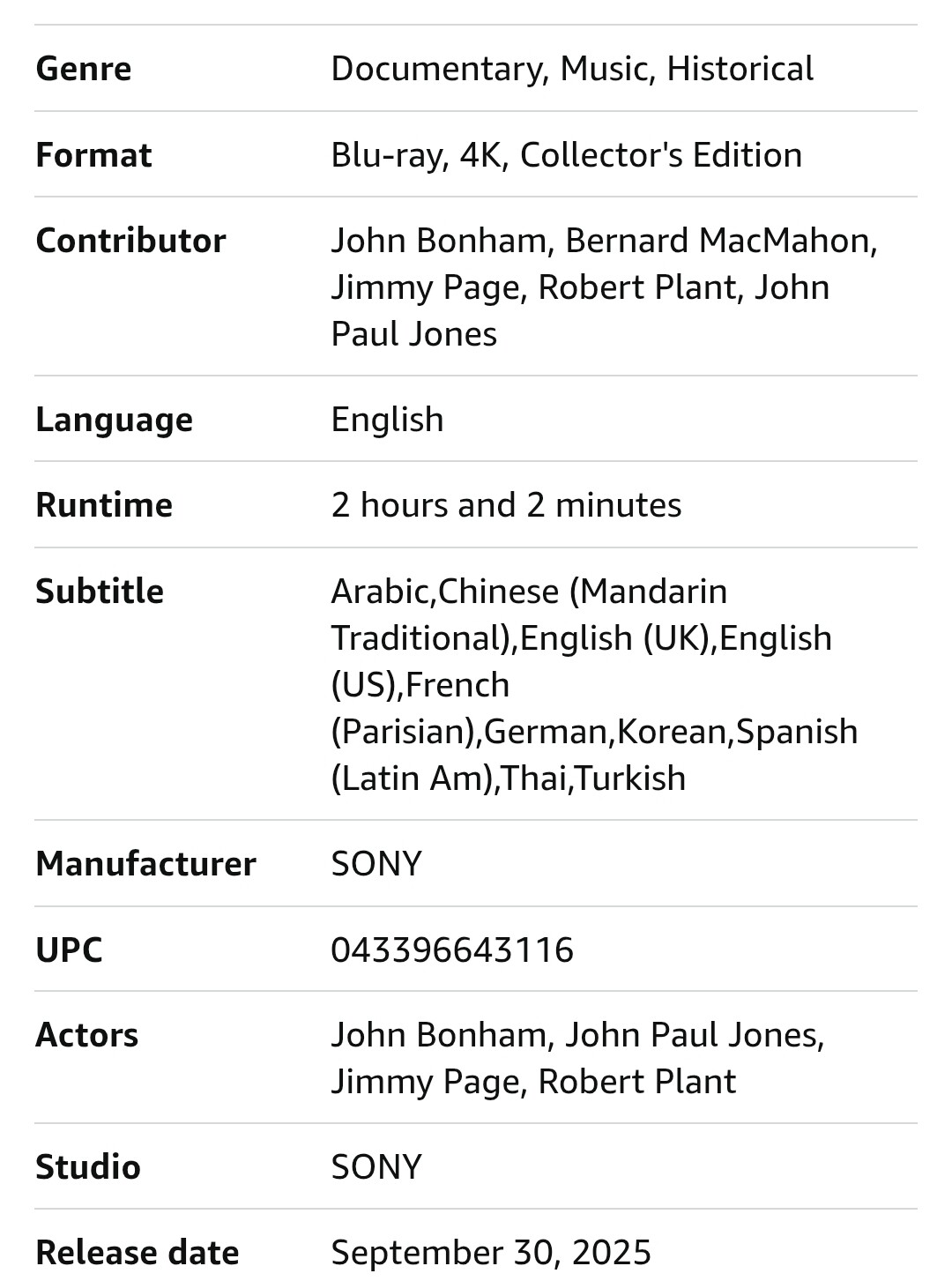Select the Actors row label

click(x=87, y=1035)
